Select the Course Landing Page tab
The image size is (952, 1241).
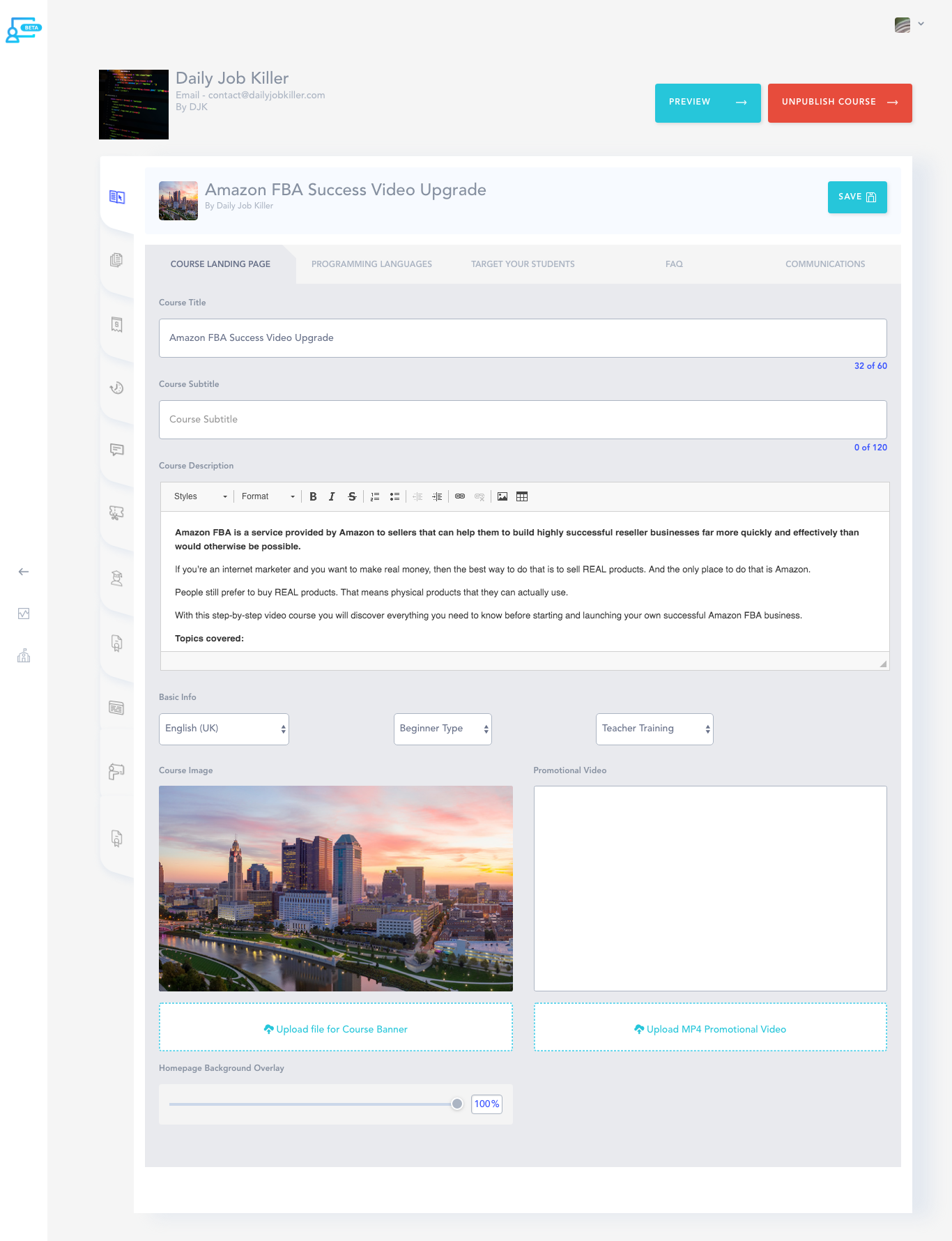click(x=220, y=264)
